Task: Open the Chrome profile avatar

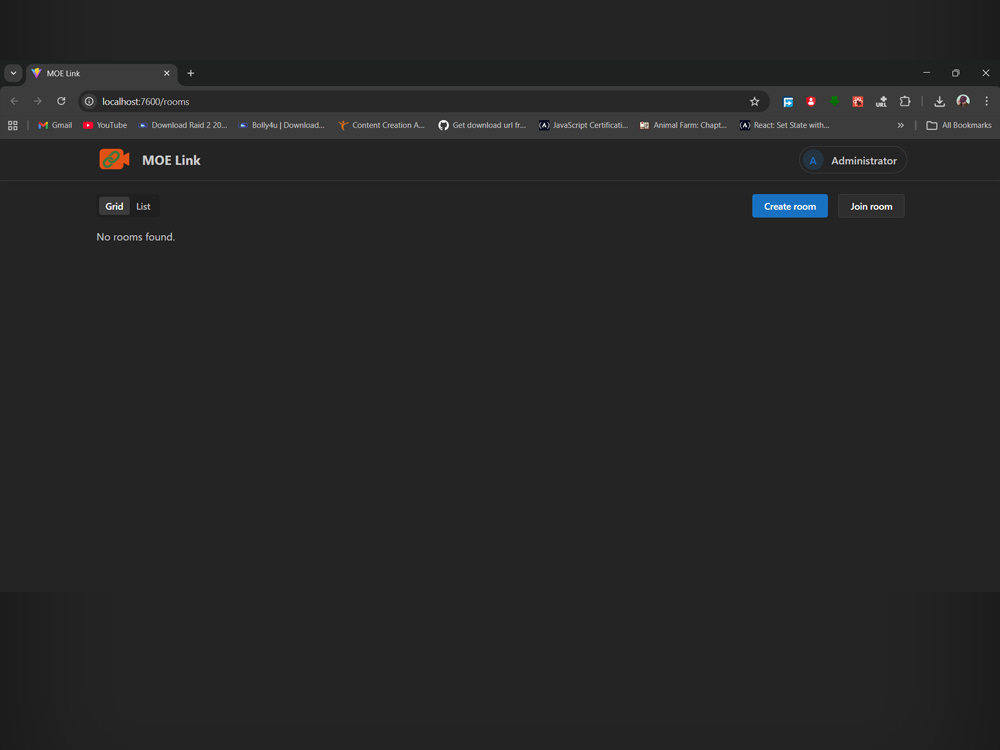Action: [x=963, y=101]
